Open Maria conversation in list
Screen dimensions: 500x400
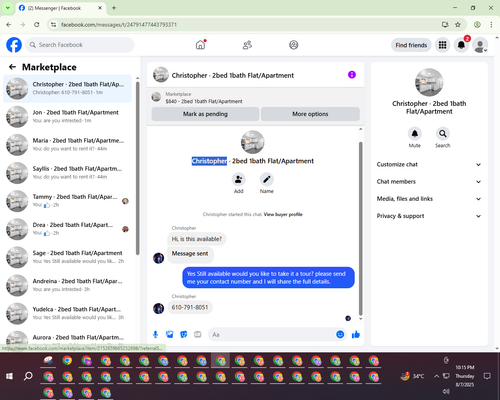pyautogui.click(x=67, y=145)
